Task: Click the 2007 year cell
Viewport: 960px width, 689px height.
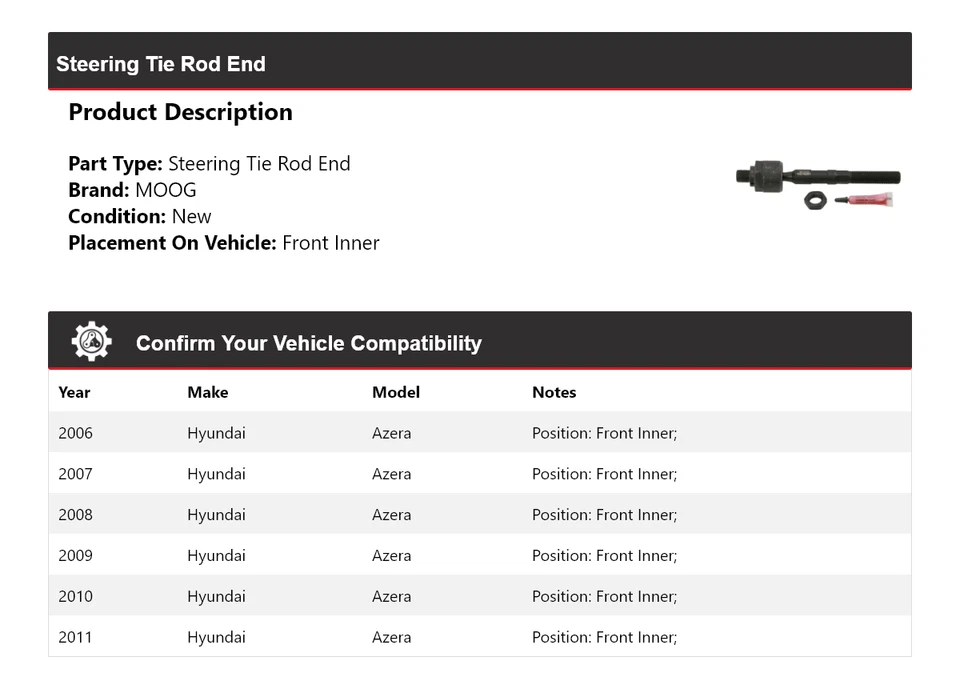Action: [x=75, y=474]
